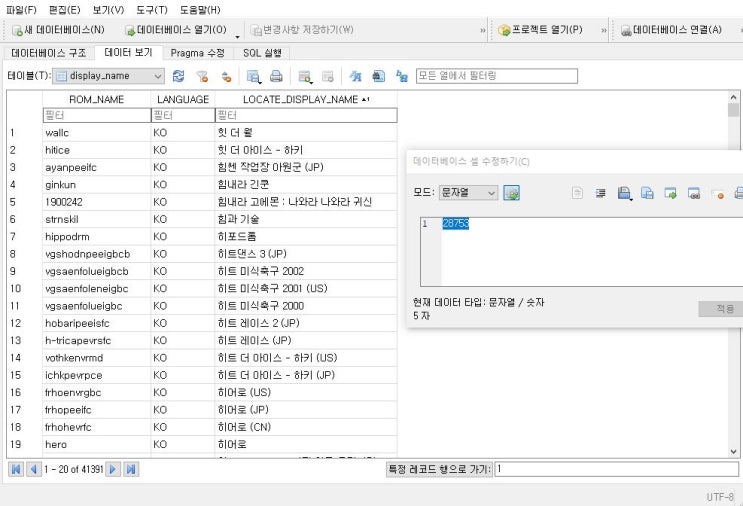Jump to the last page of records

coord(131,470)
